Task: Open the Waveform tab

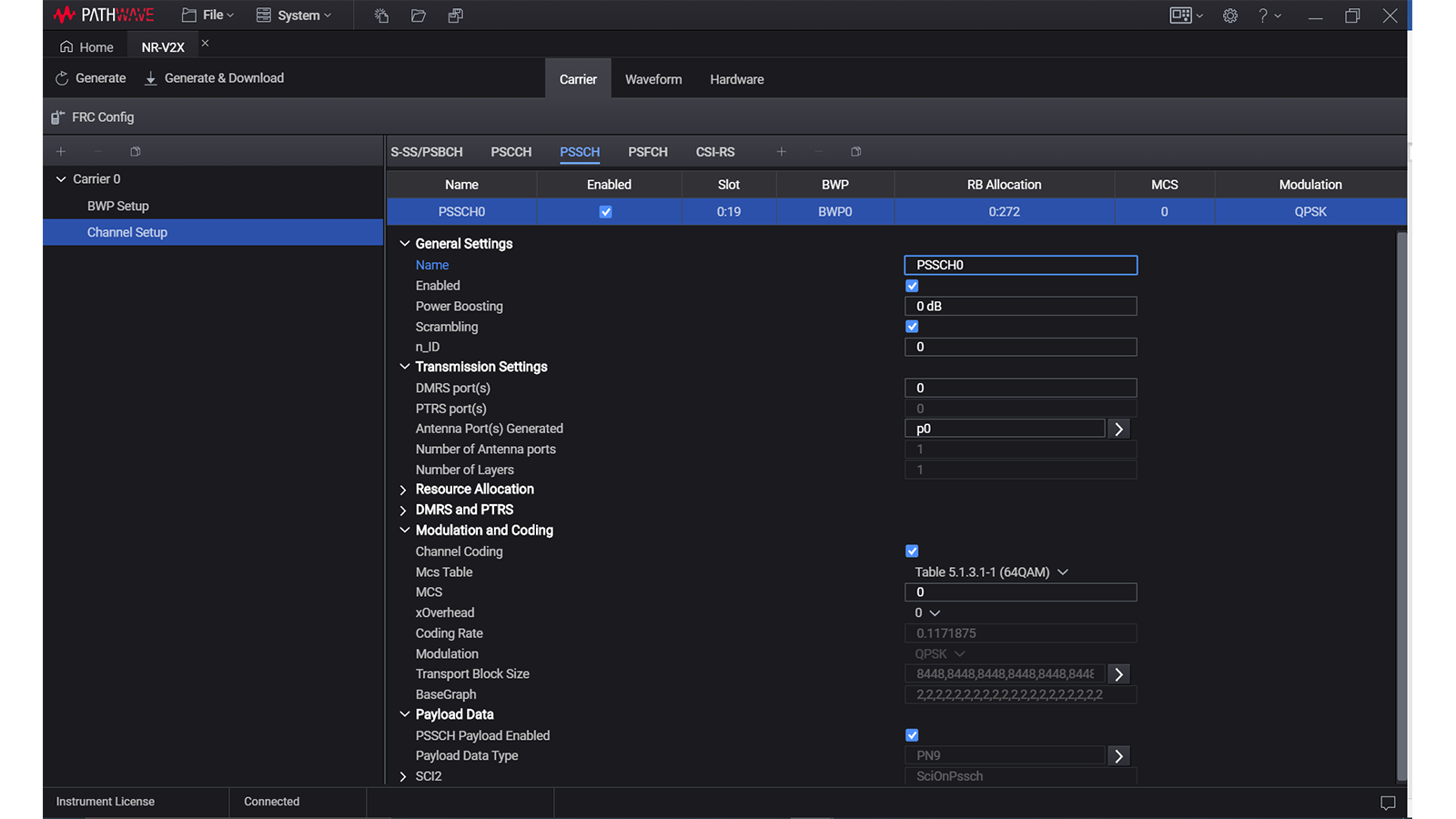Action: coord(652,80)
